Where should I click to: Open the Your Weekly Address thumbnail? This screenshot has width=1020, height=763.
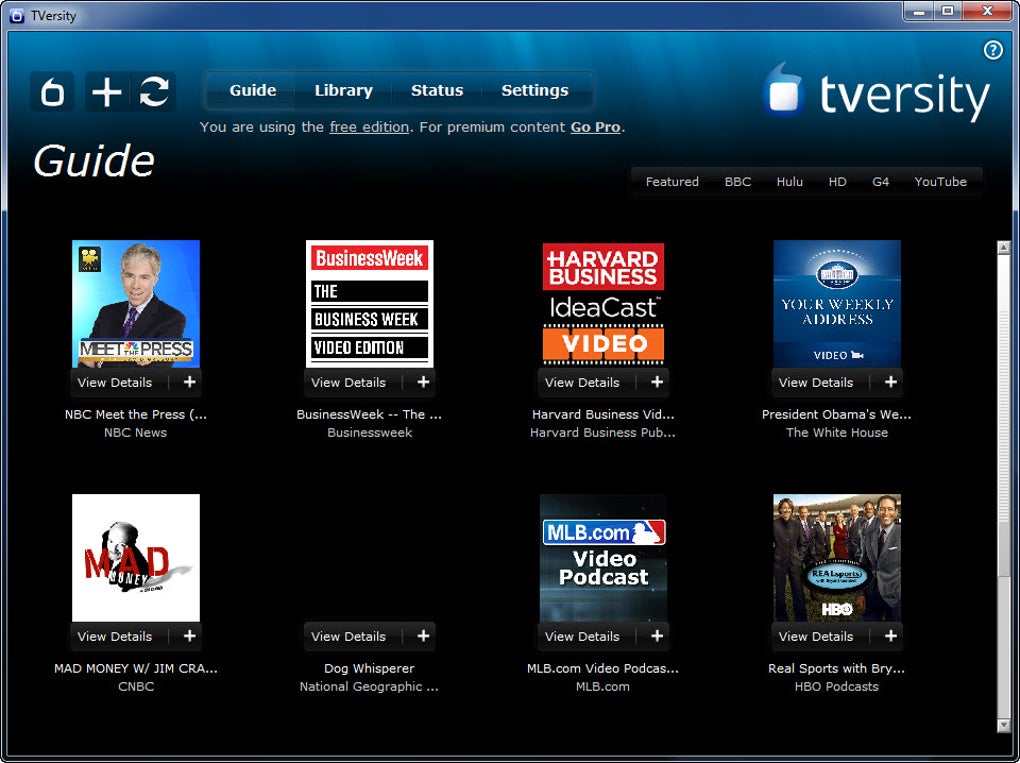[x=837, y=304]
